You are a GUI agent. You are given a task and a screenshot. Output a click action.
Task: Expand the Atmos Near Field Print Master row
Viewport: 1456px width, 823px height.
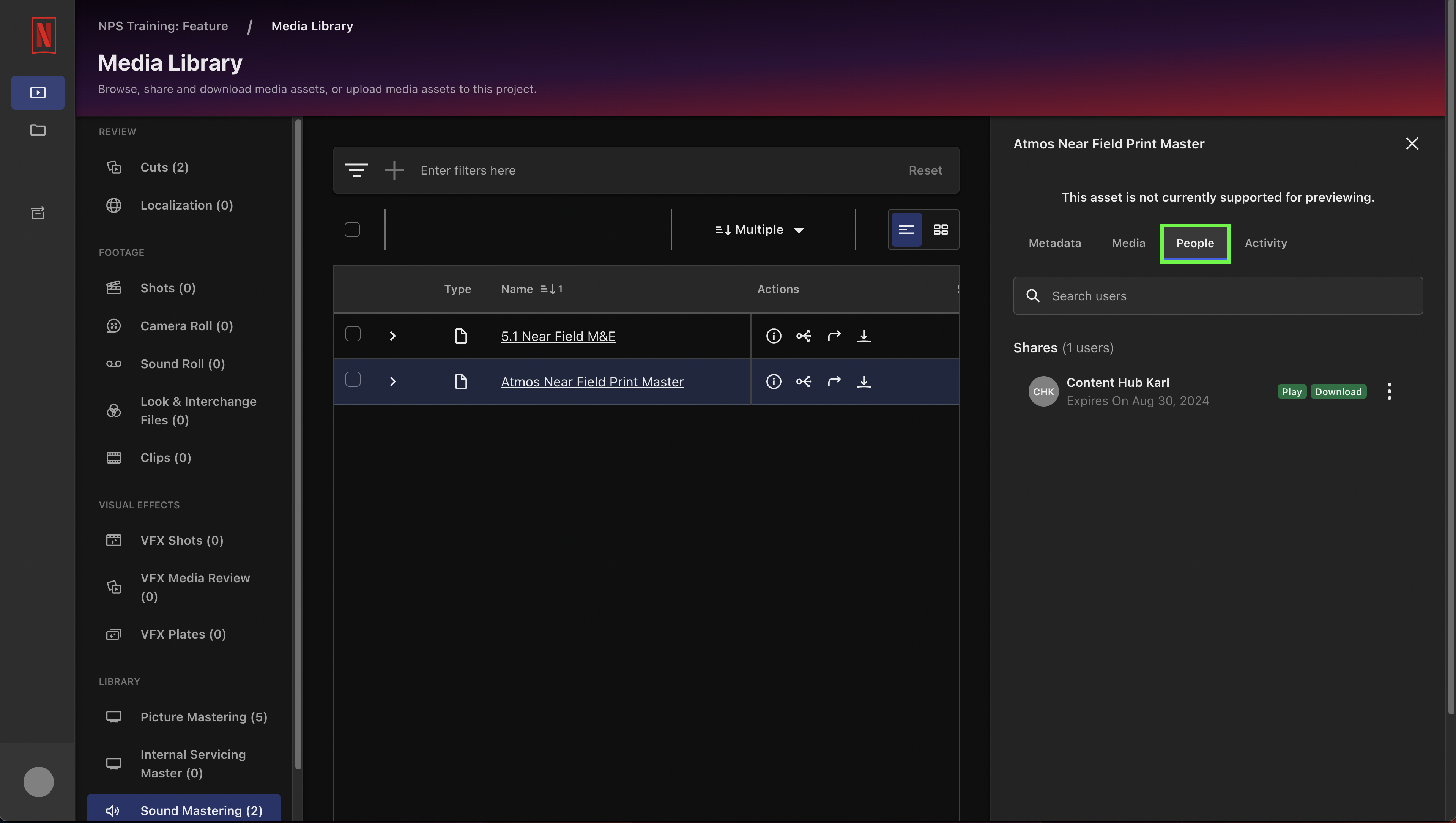[x=393, y=382]
